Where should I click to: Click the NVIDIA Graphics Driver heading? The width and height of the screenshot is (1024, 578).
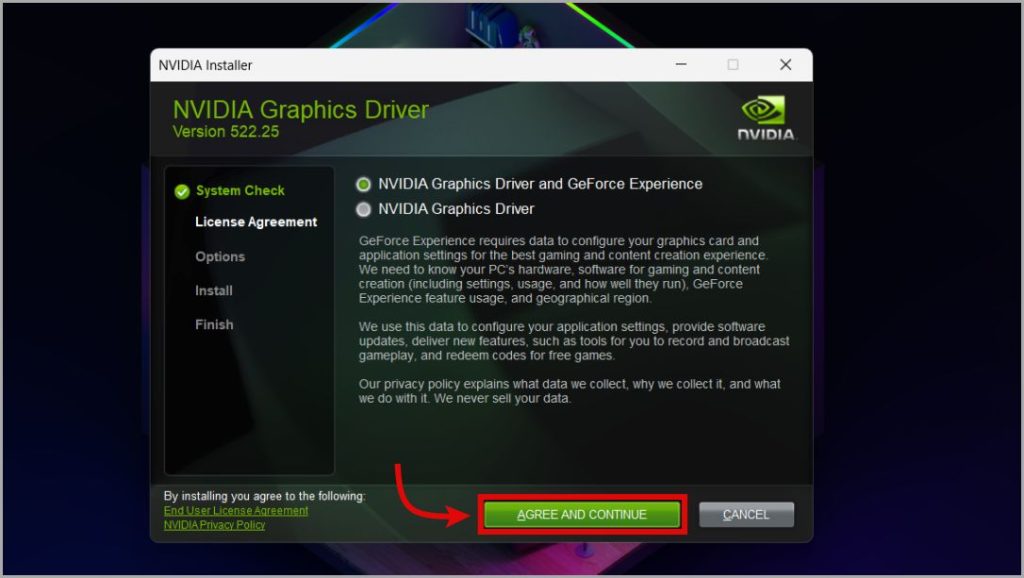point(301,110)
